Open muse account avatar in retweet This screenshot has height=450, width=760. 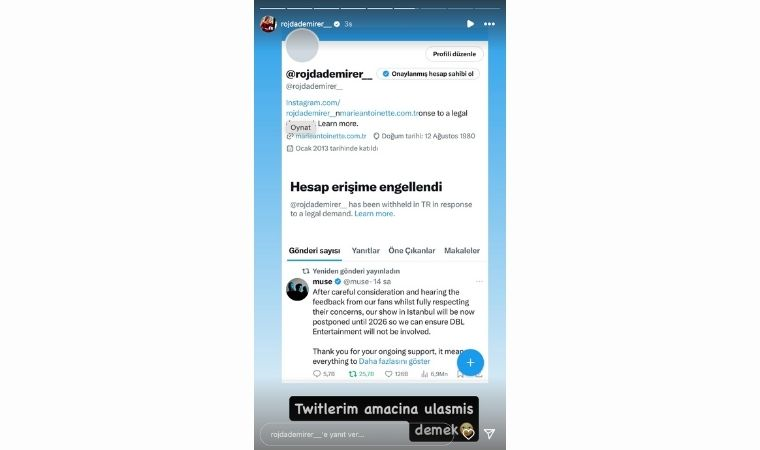tap(297, 289)
